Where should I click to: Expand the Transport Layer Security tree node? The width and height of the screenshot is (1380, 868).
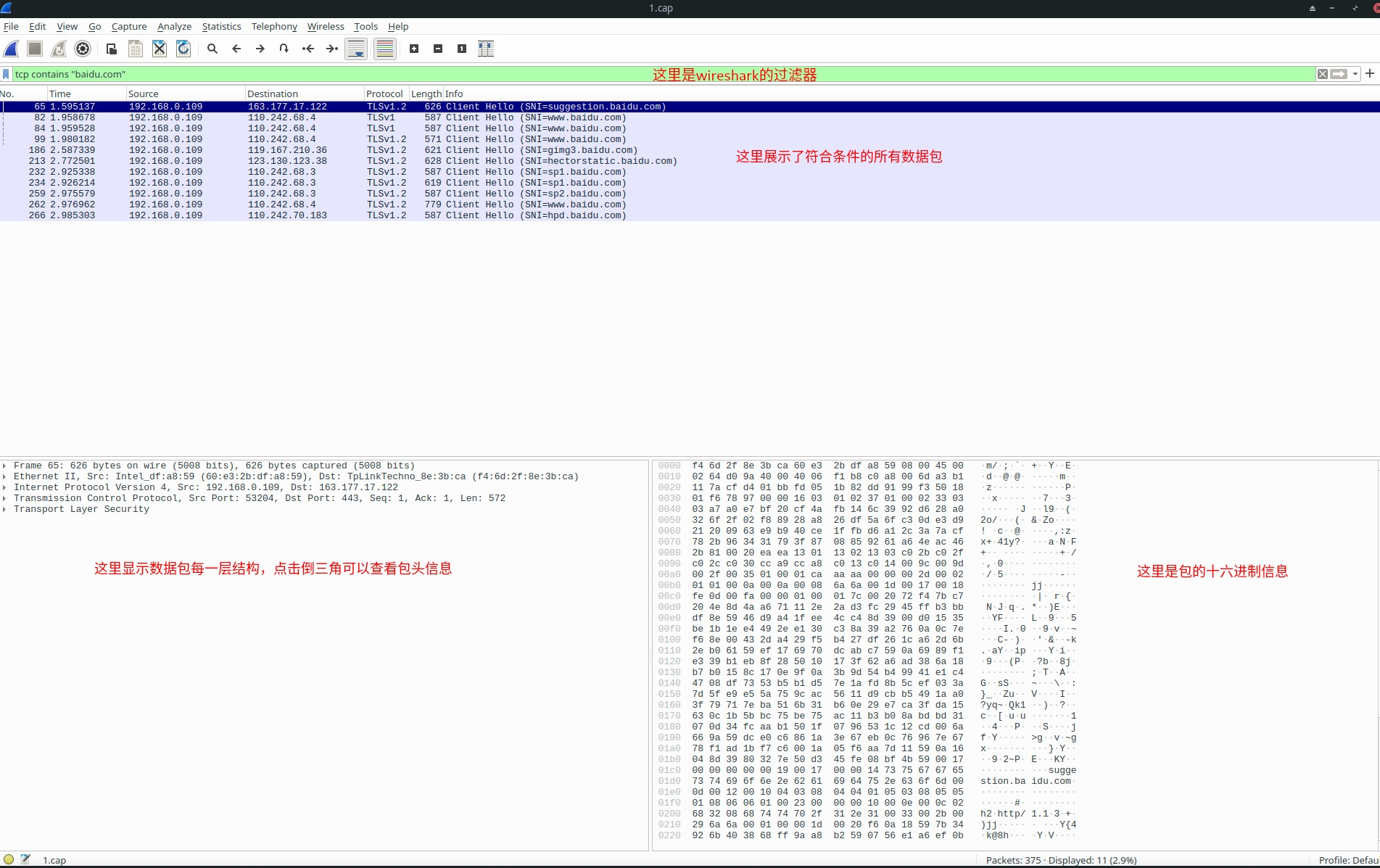(x=4, y=509)
